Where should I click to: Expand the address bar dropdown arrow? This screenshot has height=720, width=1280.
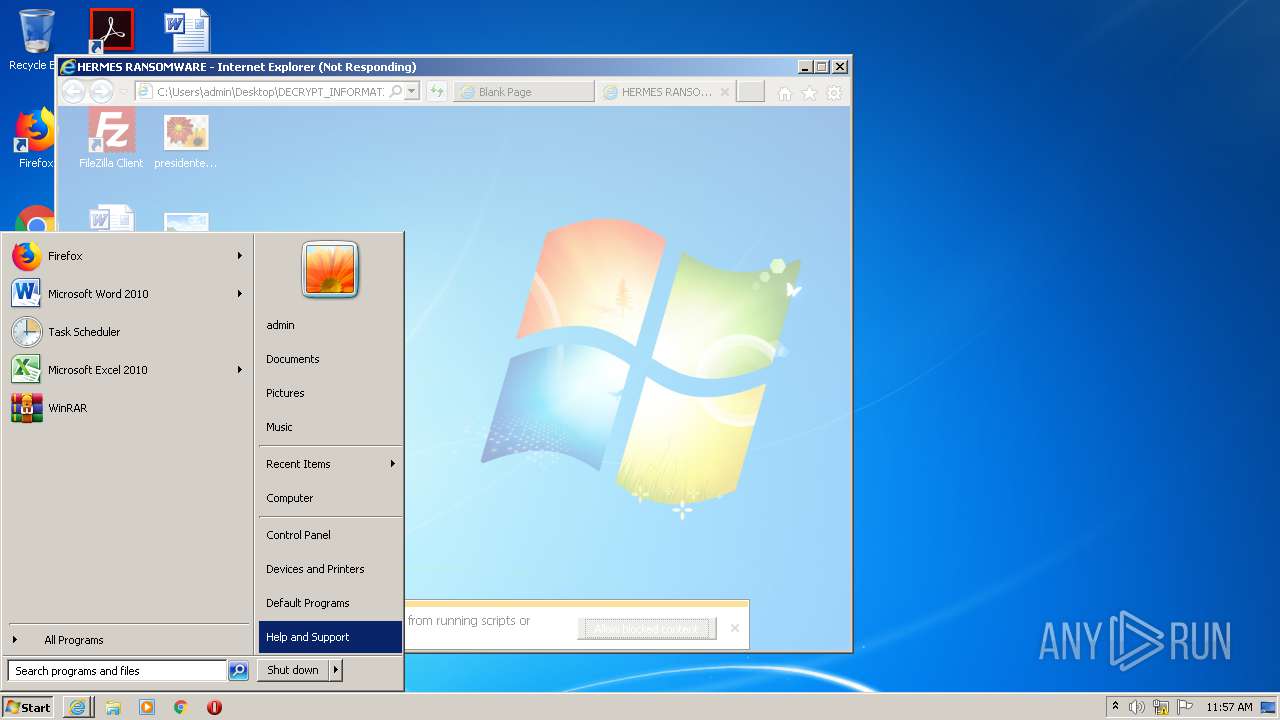click(x=412, y=92)
